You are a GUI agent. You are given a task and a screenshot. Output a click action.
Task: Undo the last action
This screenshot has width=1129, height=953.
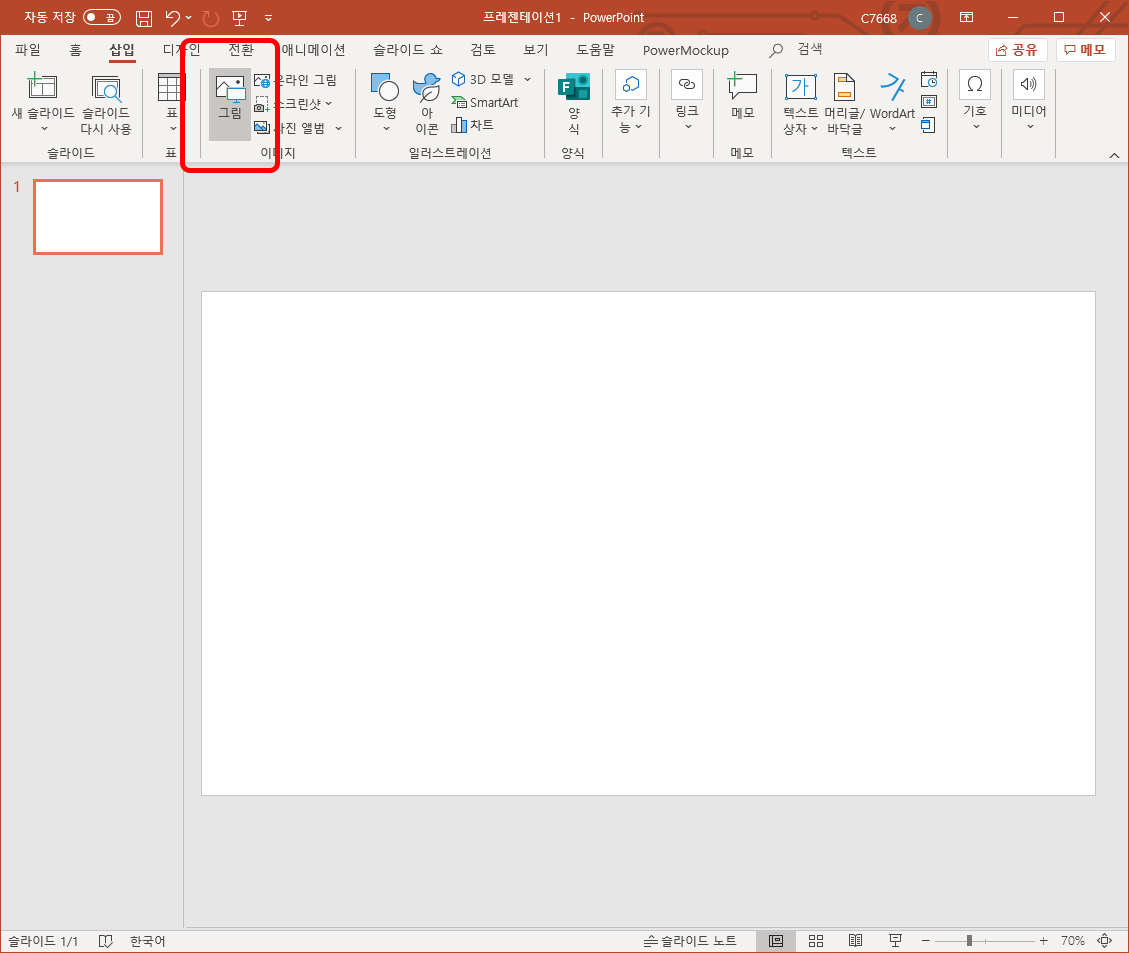point(172,17)
